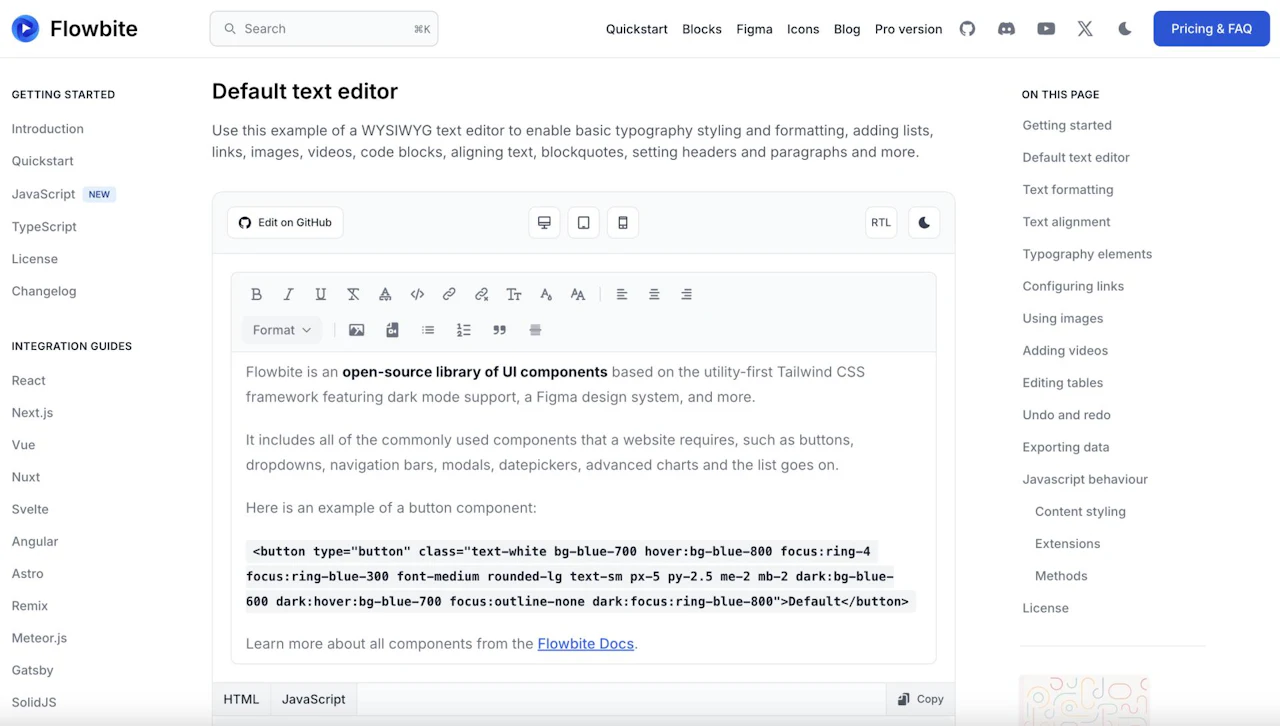This screenshot has height=726, width=1280.
Task: Insert a blockquote in the editor
Action: (499, 330)
